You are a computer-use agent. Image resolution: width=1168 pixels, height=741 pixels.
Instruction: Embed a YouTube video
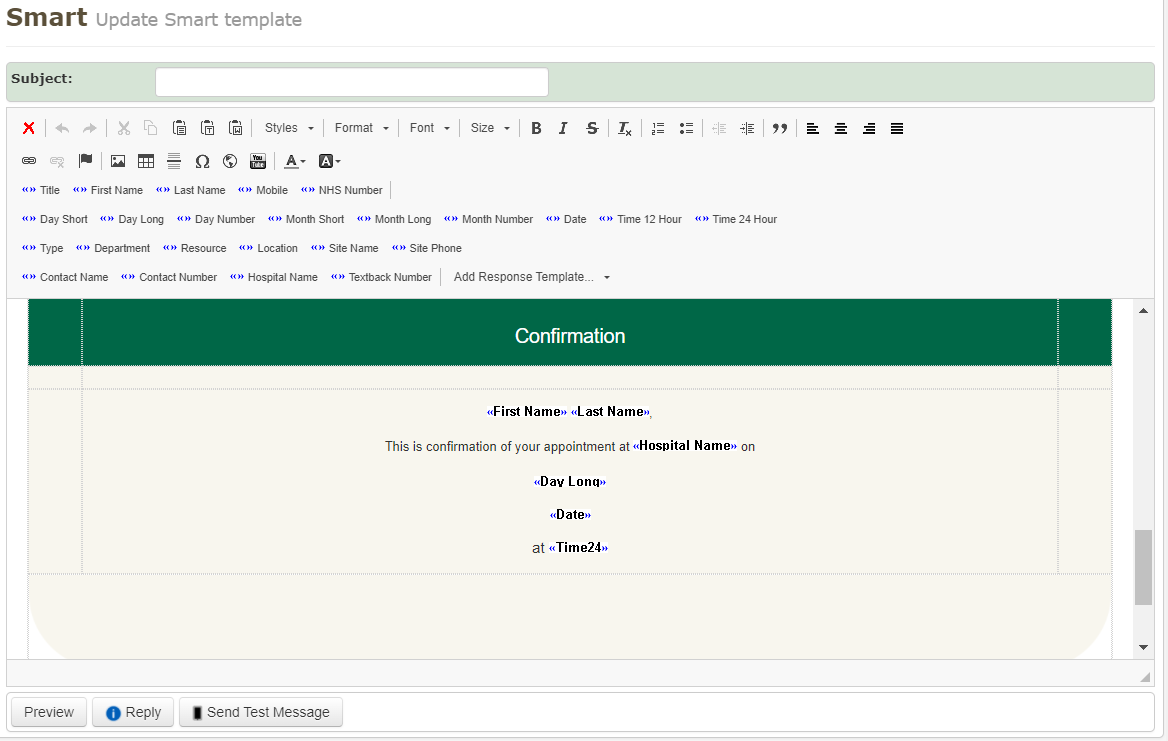coord(258,161)
